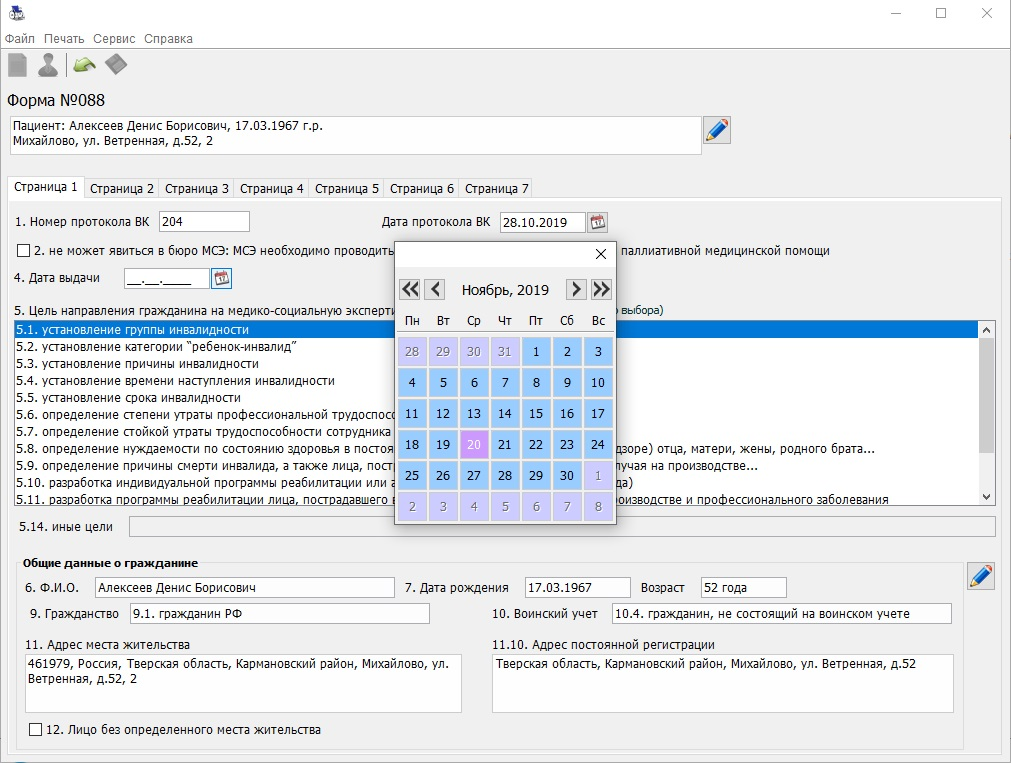Viewport: 1011px width, 763px height.
Task: Jump back one year in calendar
Action: click(x=409, y=290)
